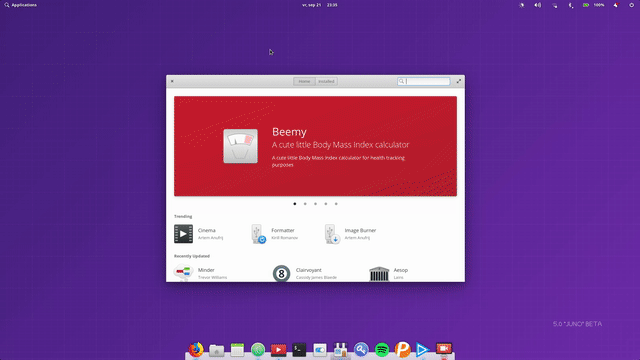Click the Bluetooth indicator in panel
Image resolution: width=640 pixels, height=360 pixels.
coord(570,5)
